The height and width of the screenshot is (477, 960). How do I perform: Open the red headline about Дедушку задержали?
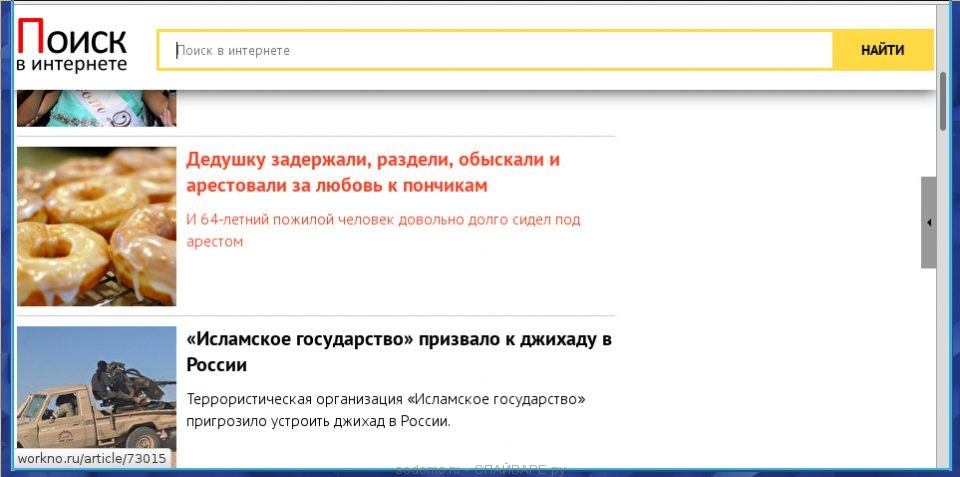click(x=372, y=172)
